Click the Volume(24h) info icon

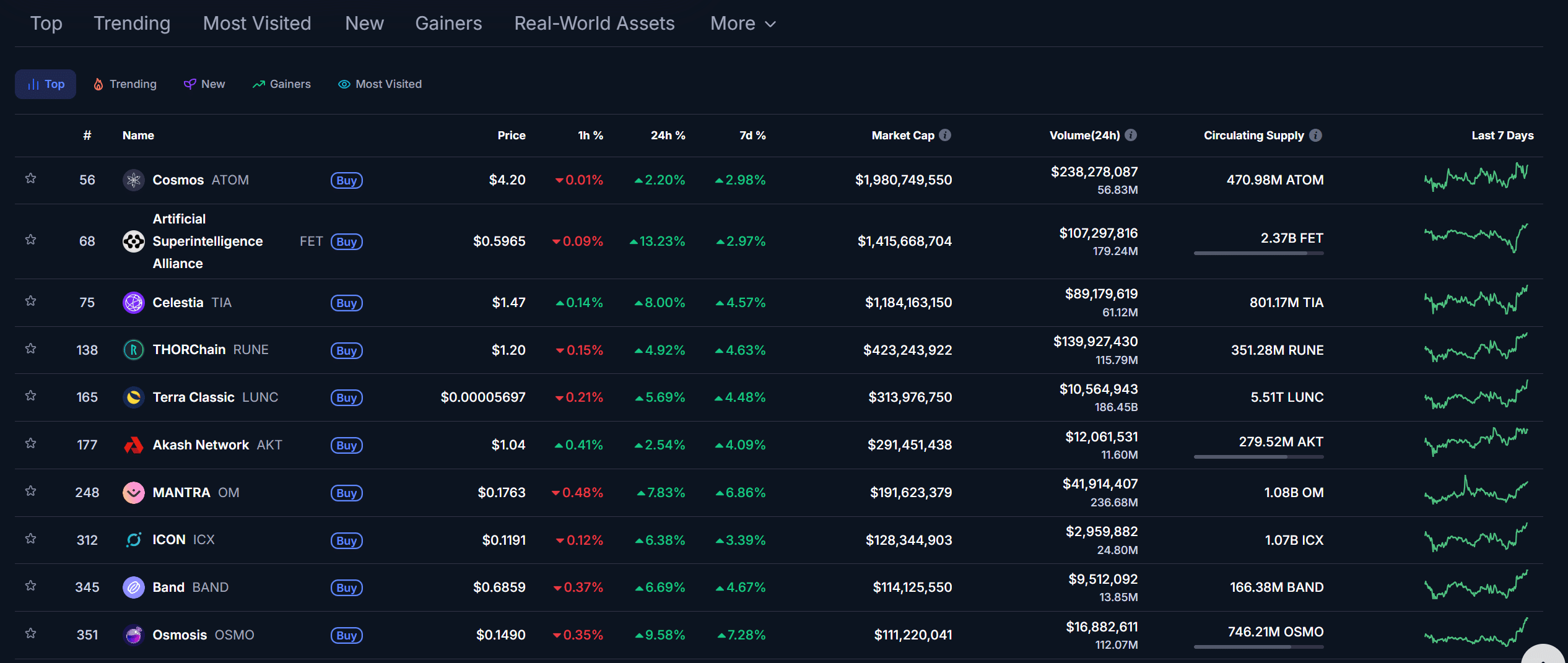point(1131,135)
